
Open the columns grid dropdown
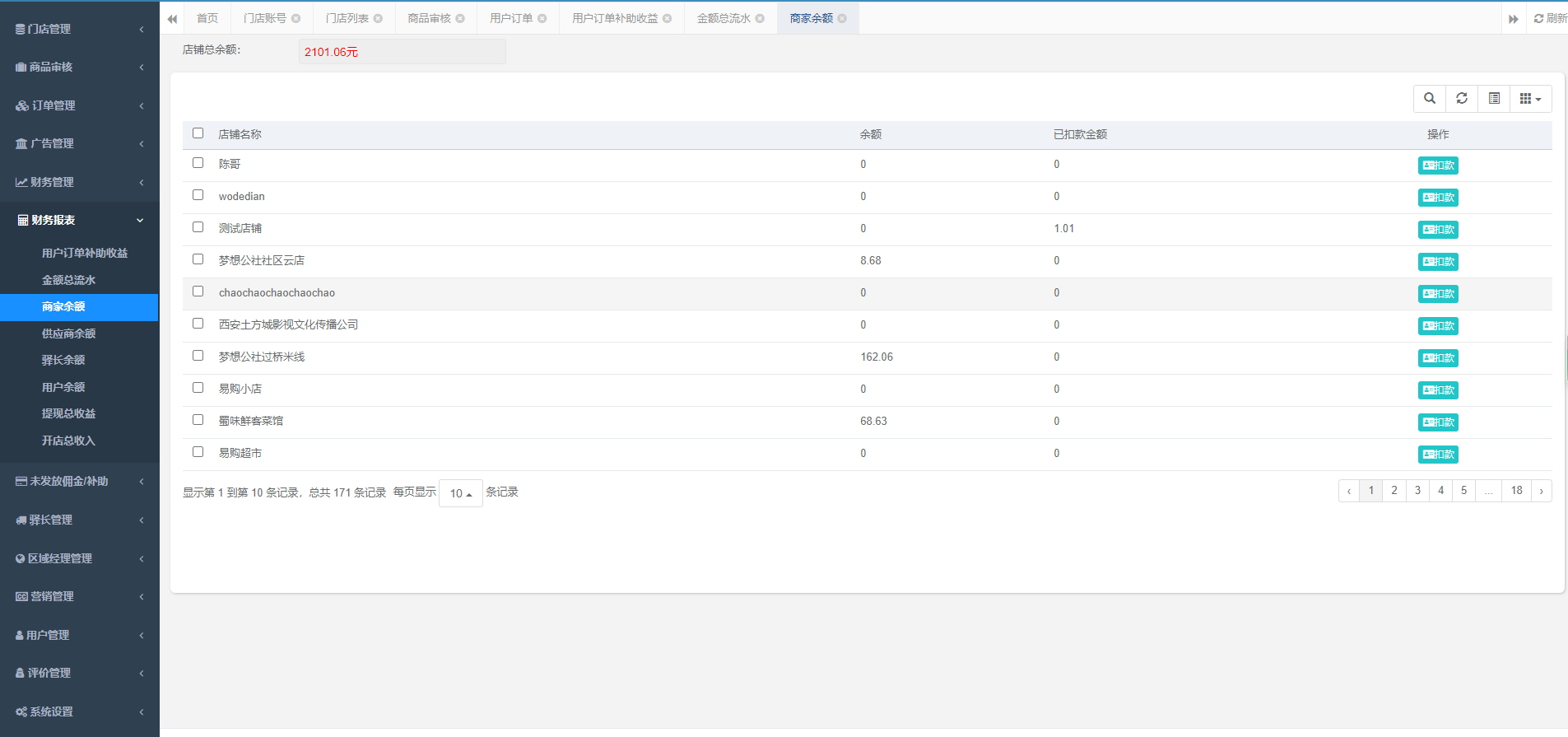point(1531,99)
